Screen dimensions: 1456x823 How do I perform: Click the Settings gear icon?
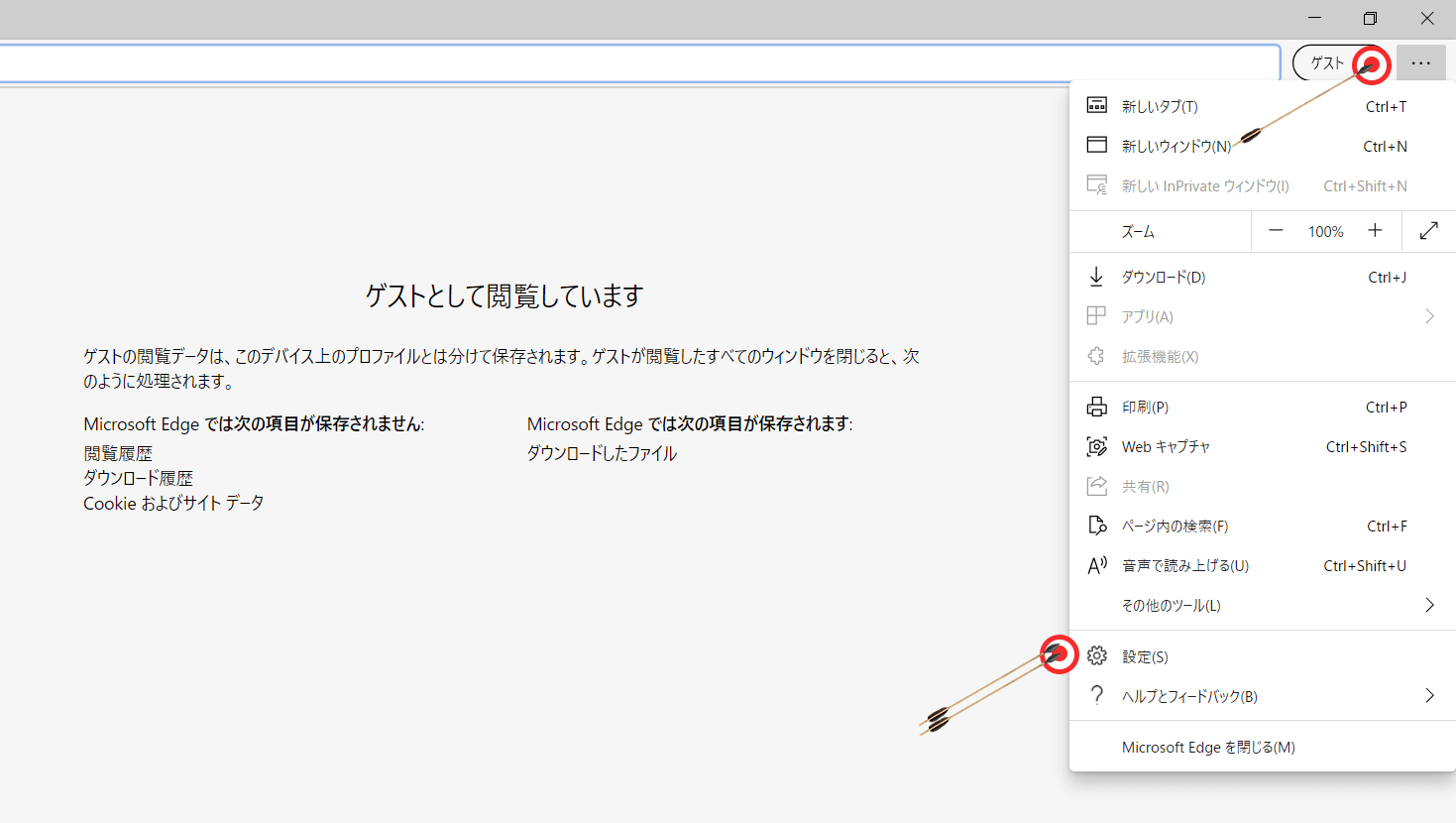[1097, 655]
